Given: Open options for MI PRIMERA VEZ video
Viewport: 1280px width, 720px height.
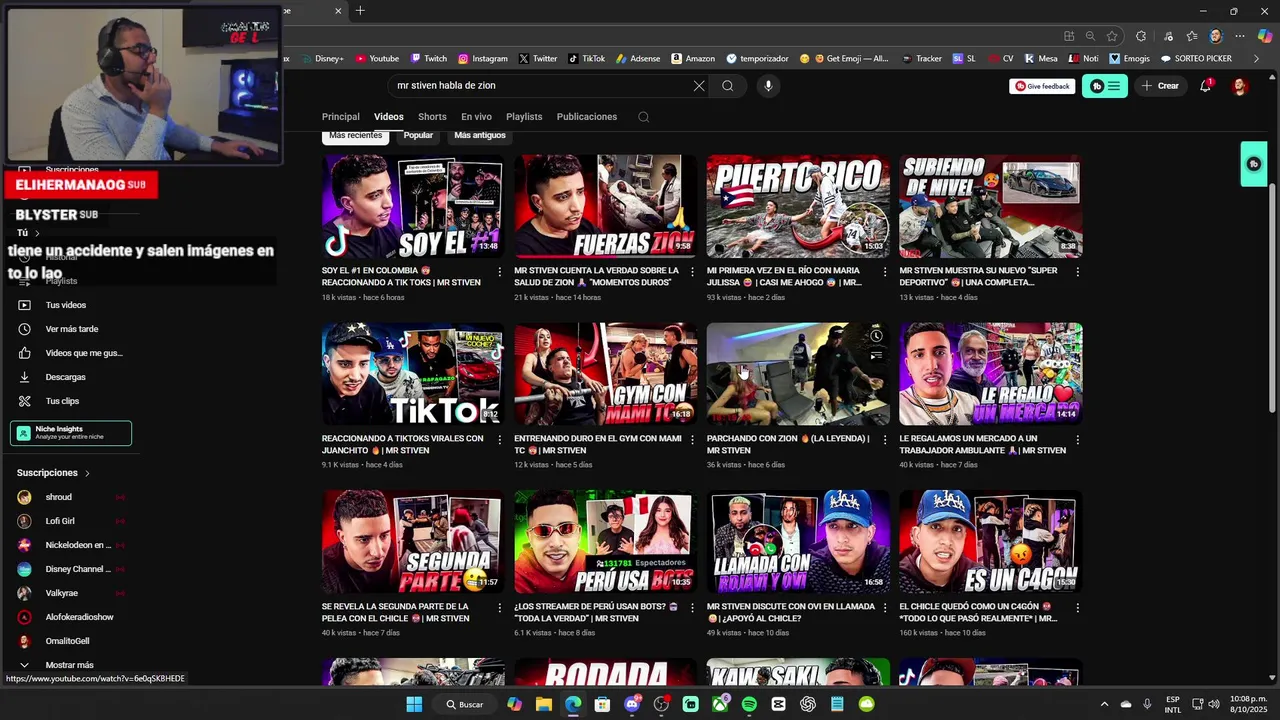Looking at the screenshot, I should click(x=884, y=271).
